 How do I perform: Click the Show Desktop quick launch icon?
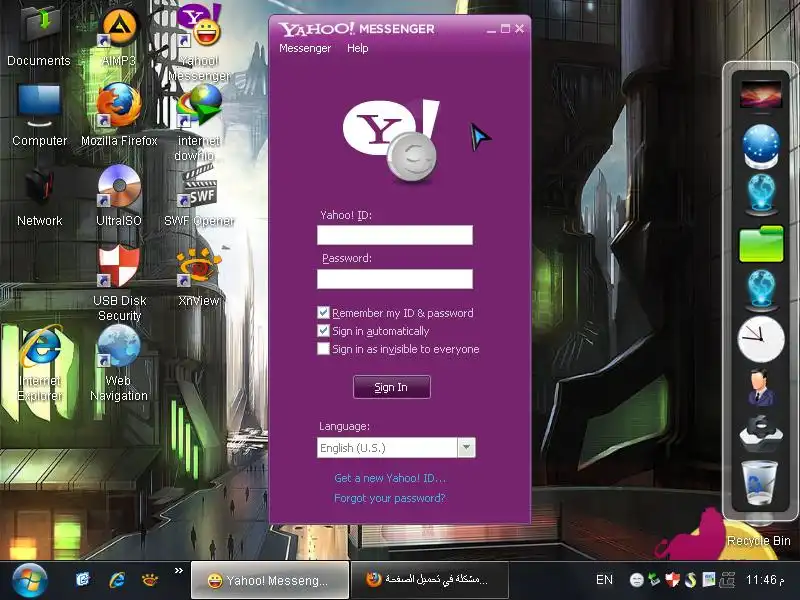point(83,580)
